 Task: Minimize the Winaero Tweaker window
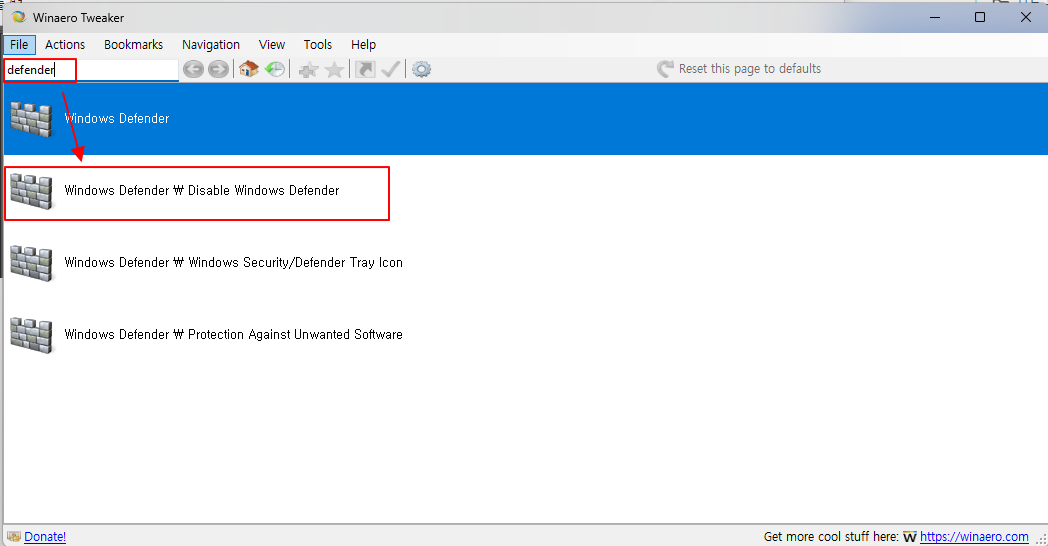tap(935, 17)
